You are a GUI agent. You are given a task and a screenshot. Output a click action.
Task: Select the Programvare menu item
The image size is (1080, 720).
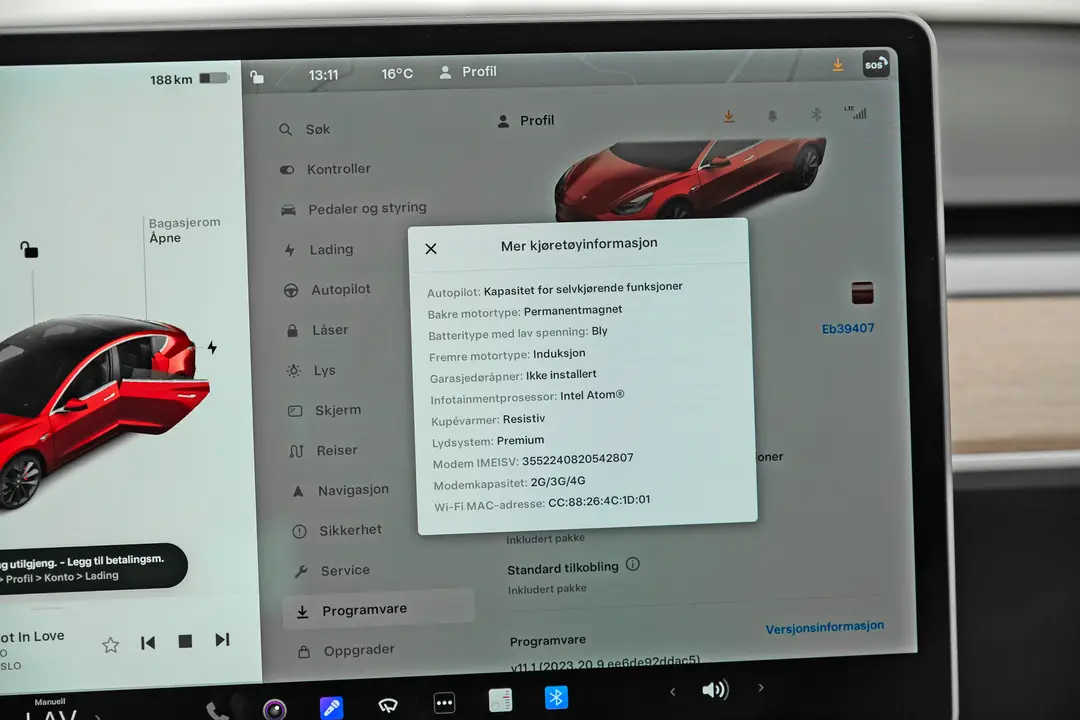[x=378, y=609]
